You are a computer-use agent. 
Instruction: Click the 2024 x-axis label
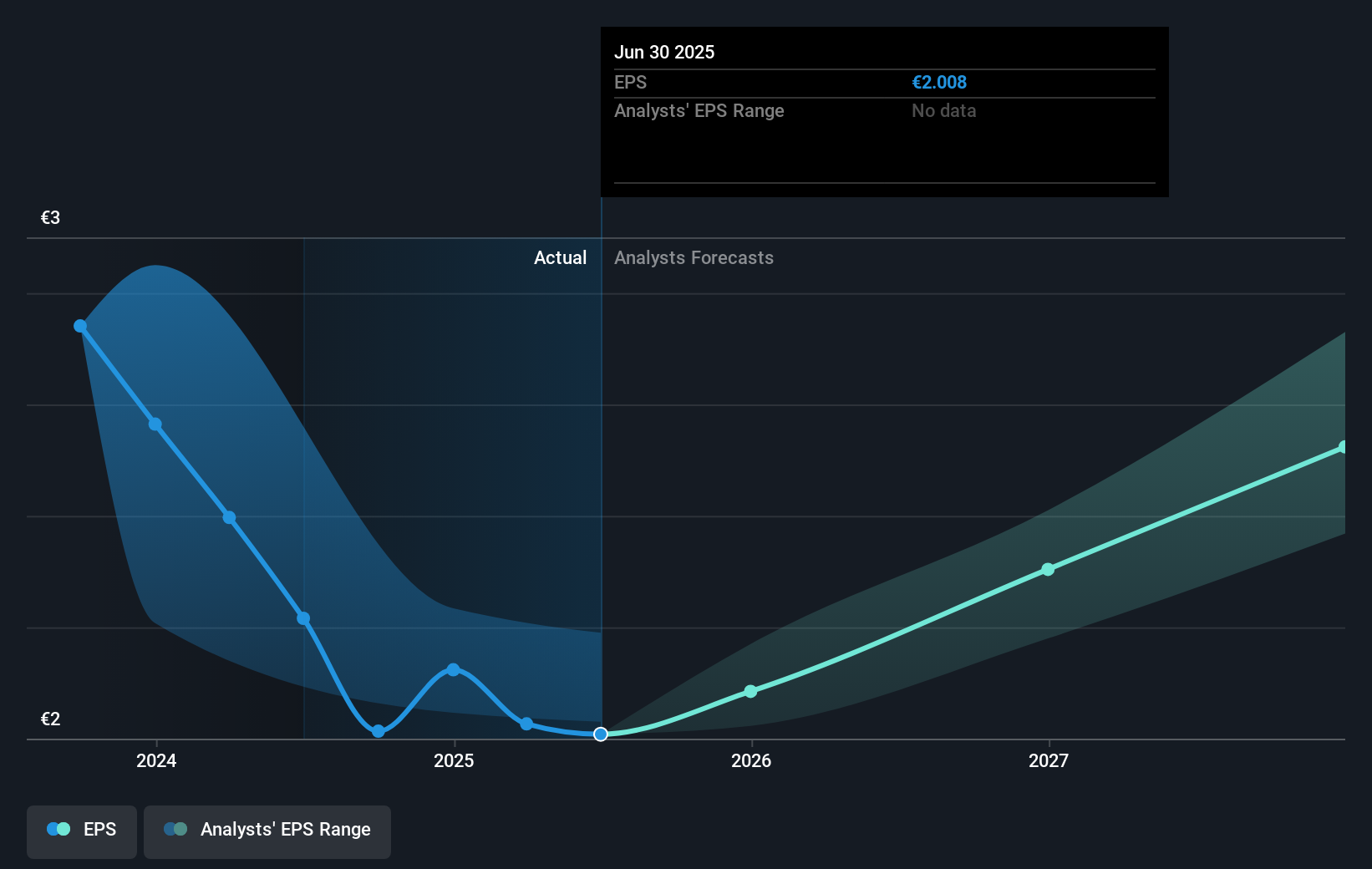tap(156, 760)
